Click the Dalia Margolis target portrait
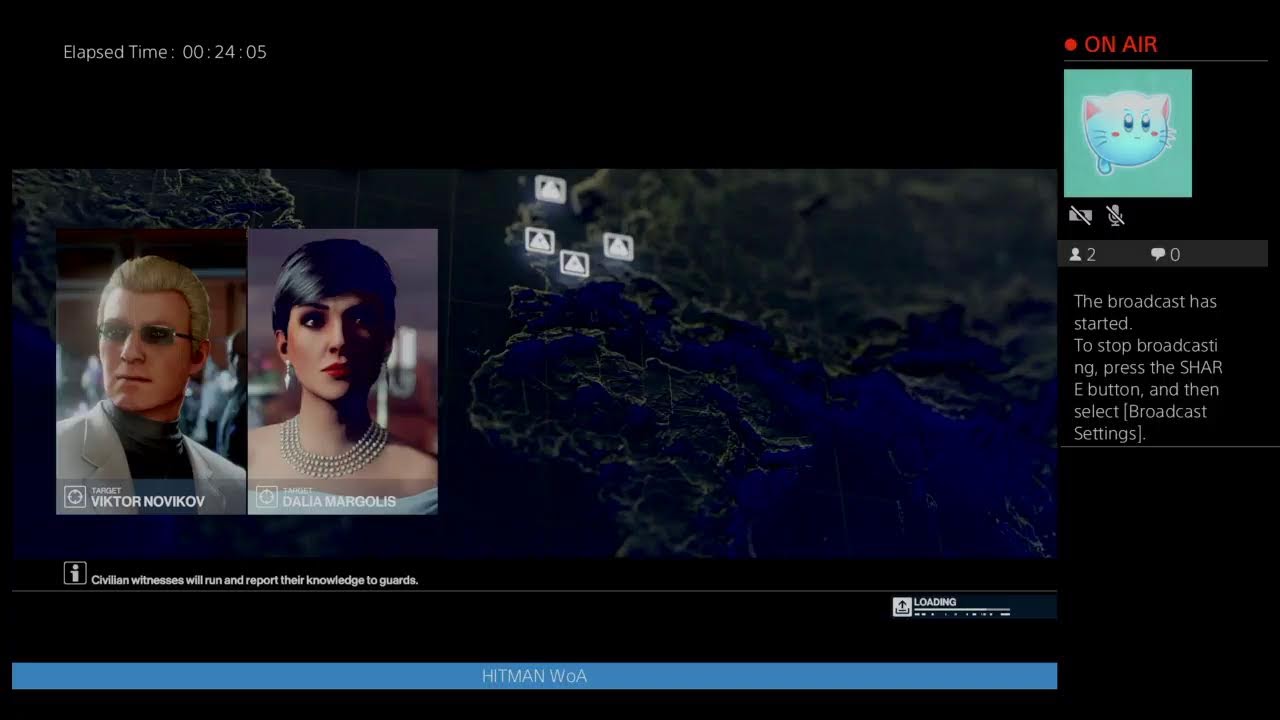 (x=343, y=371)
